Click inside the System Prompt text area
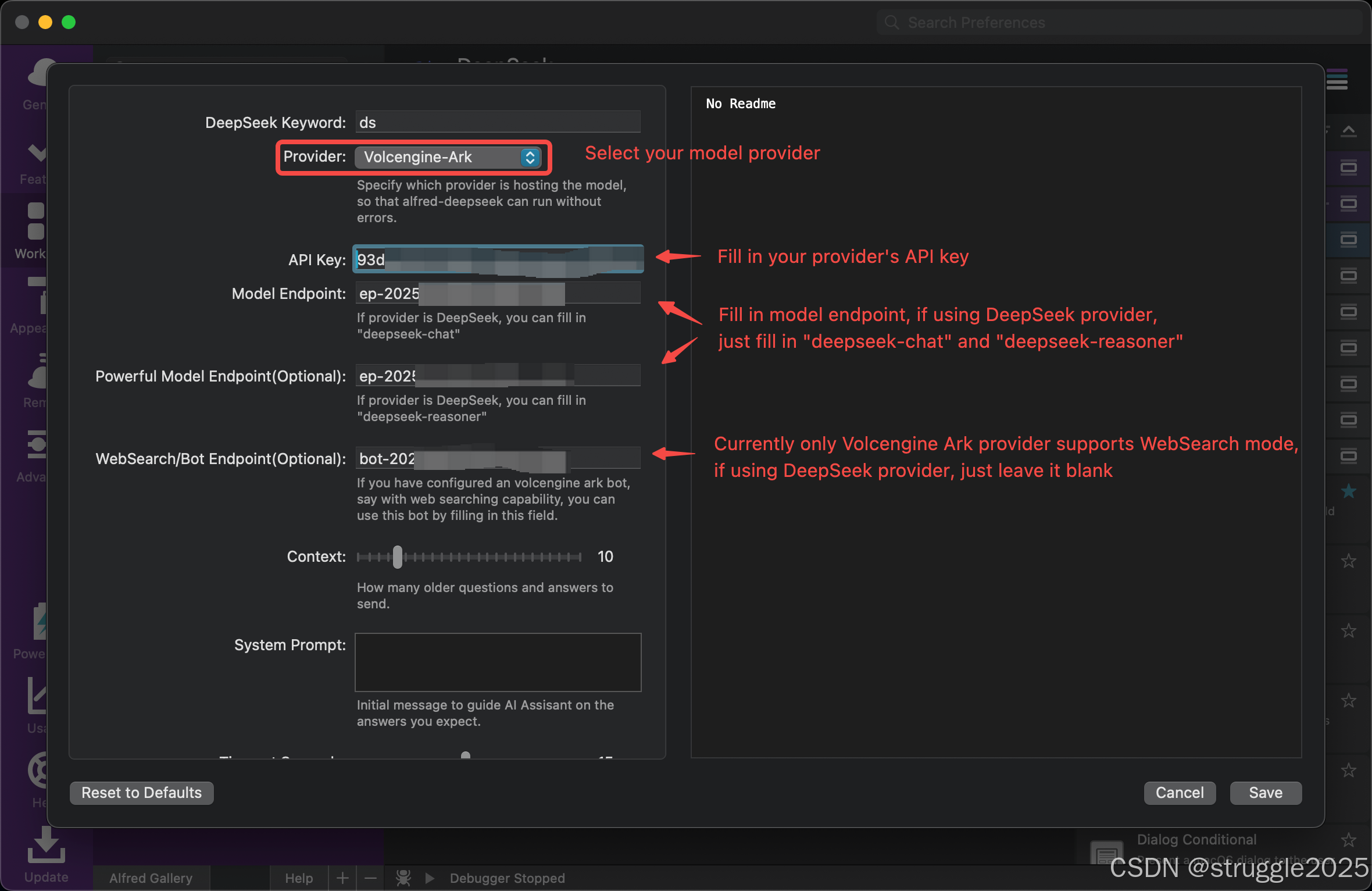Image resolution: width=1372 pixels, height=891 pixels. click(x=498, y=662)
